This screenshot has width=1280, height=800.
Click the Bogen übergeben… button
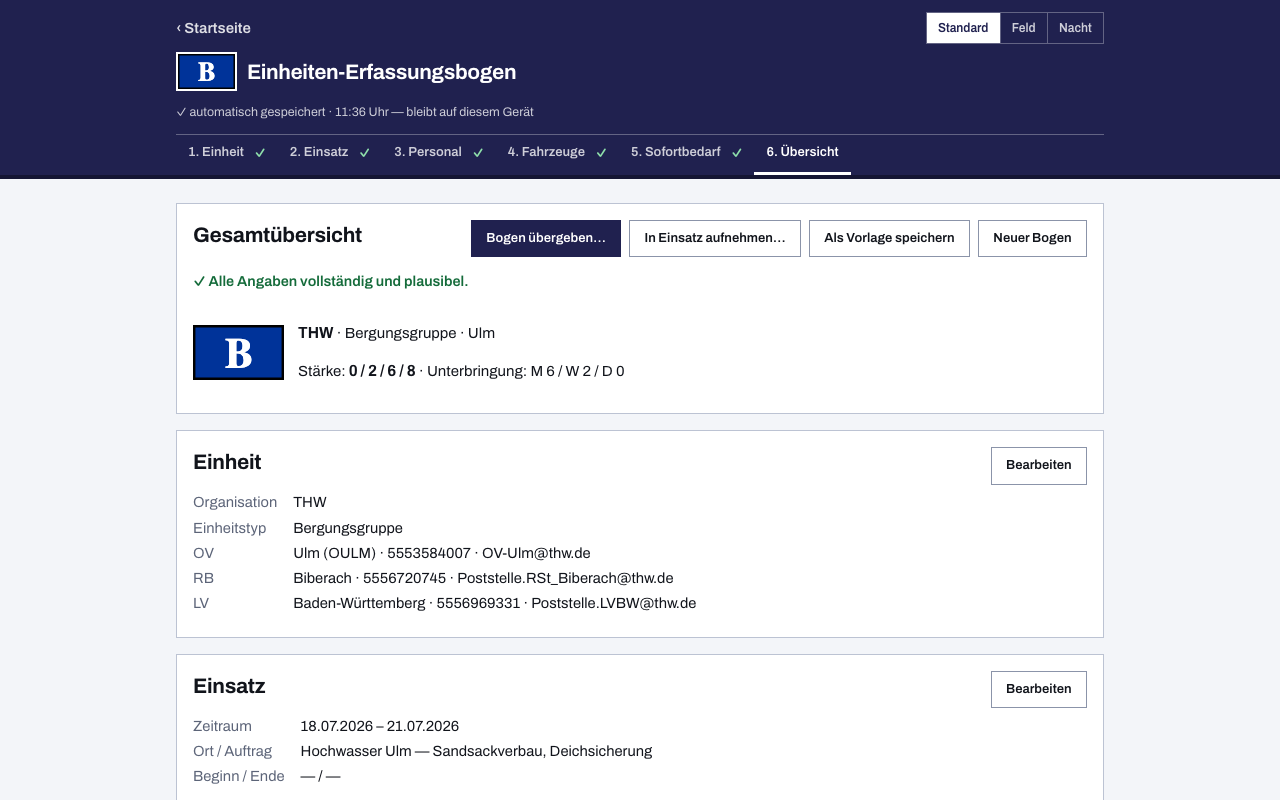[x=546, y=238]
